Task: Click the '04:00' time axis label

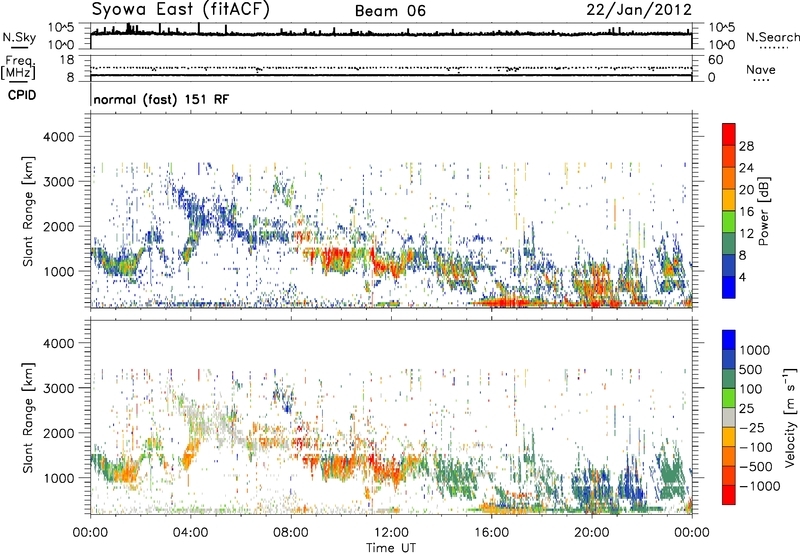Action: point(190,533)
